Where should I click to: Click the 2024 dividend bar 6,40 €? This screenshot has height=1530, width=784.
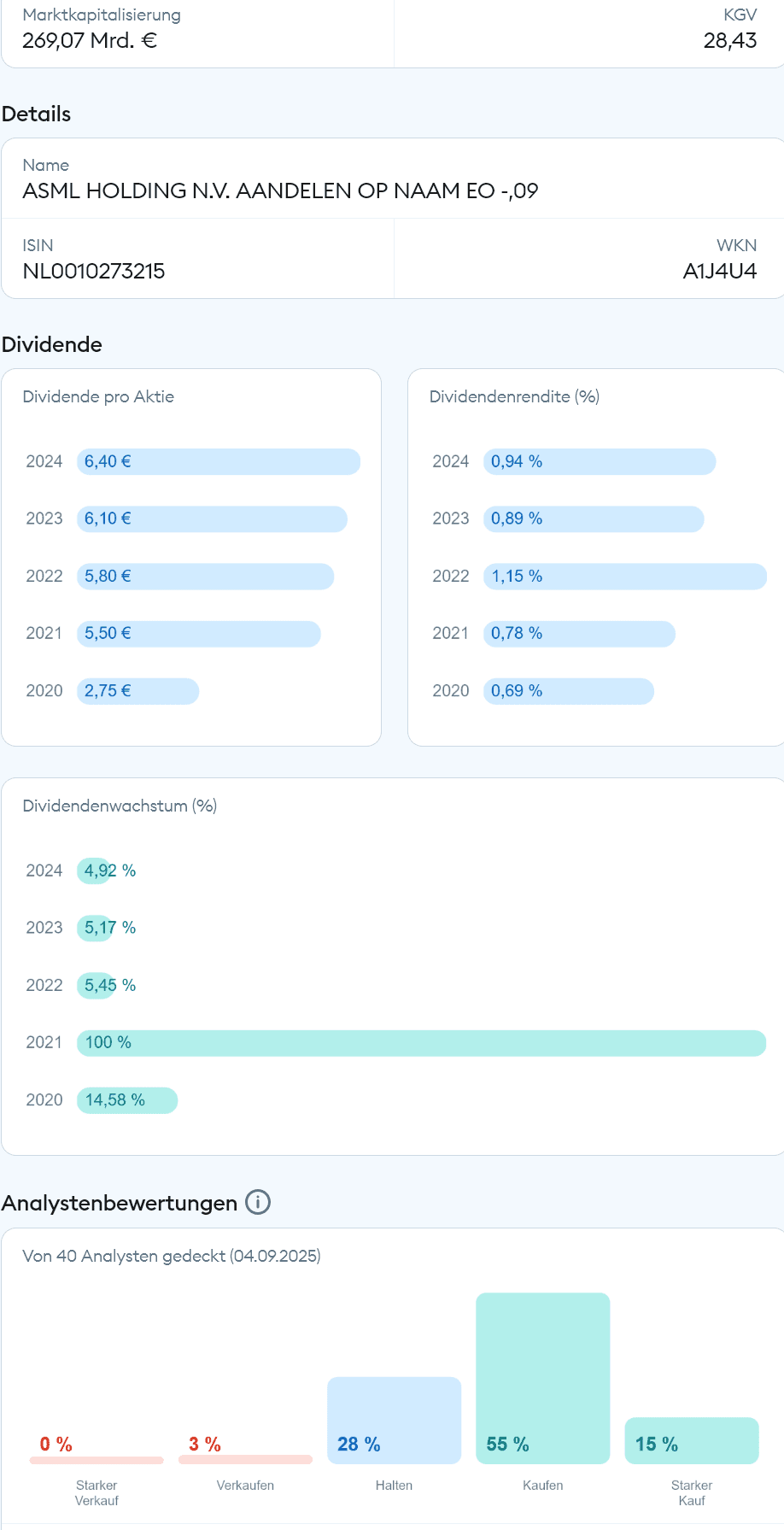(219, 462)
